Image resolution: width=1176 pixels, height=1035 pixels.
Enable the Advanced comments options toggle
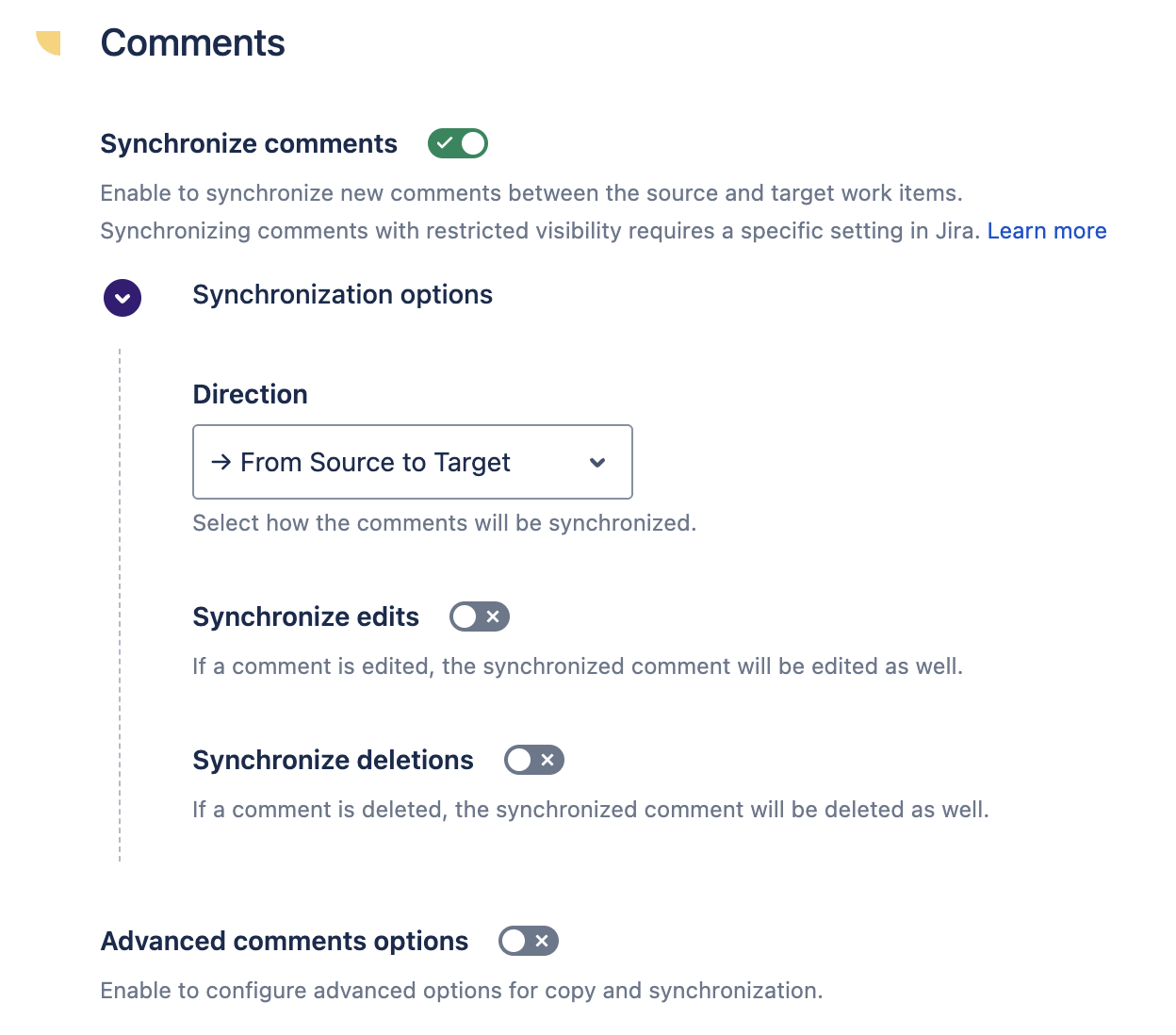pyautogui.click(x=529, y=941)
